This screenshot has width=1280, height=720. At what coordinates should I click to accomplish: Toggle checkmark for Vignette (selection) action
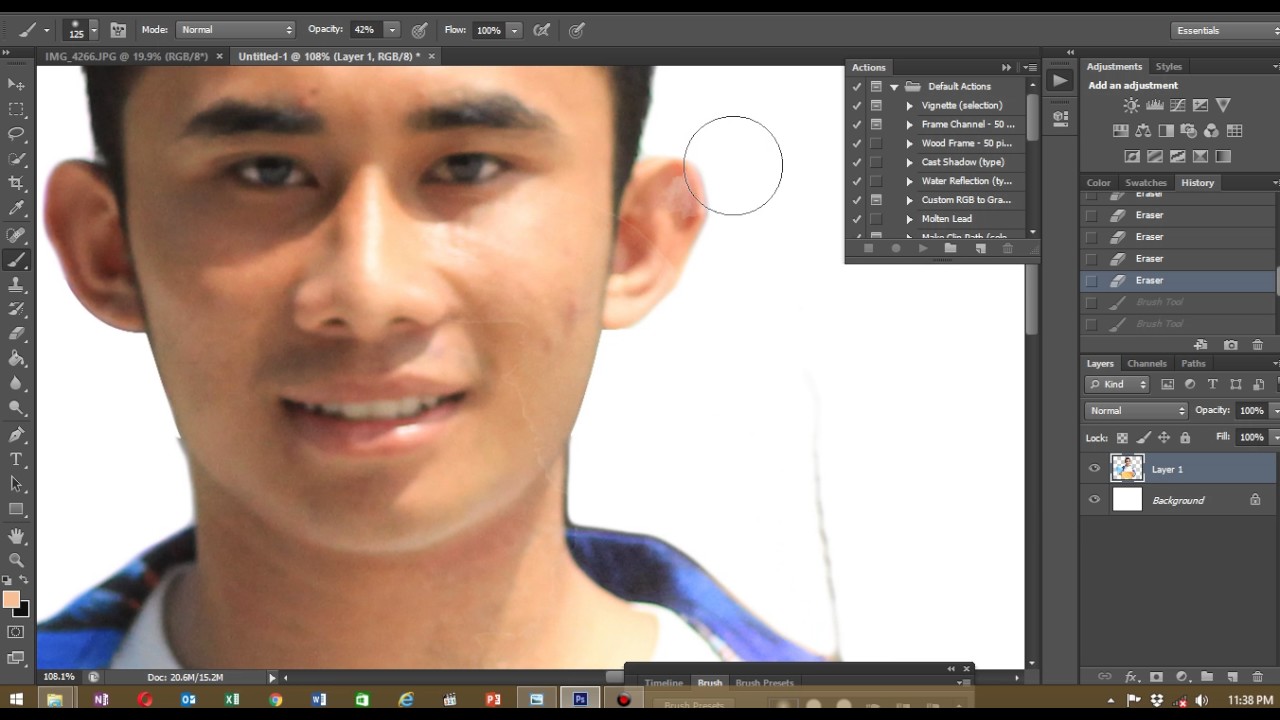pos(857,105)
